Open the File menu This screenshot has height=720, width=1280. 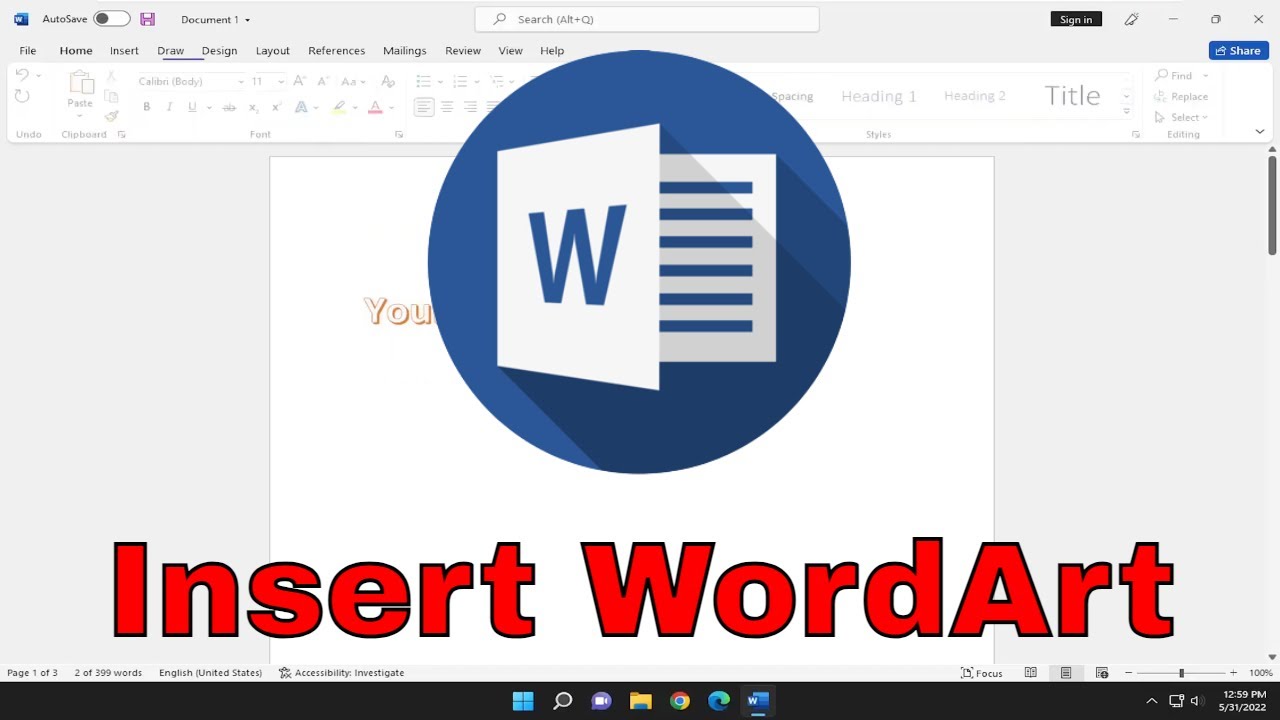(28, 51)
